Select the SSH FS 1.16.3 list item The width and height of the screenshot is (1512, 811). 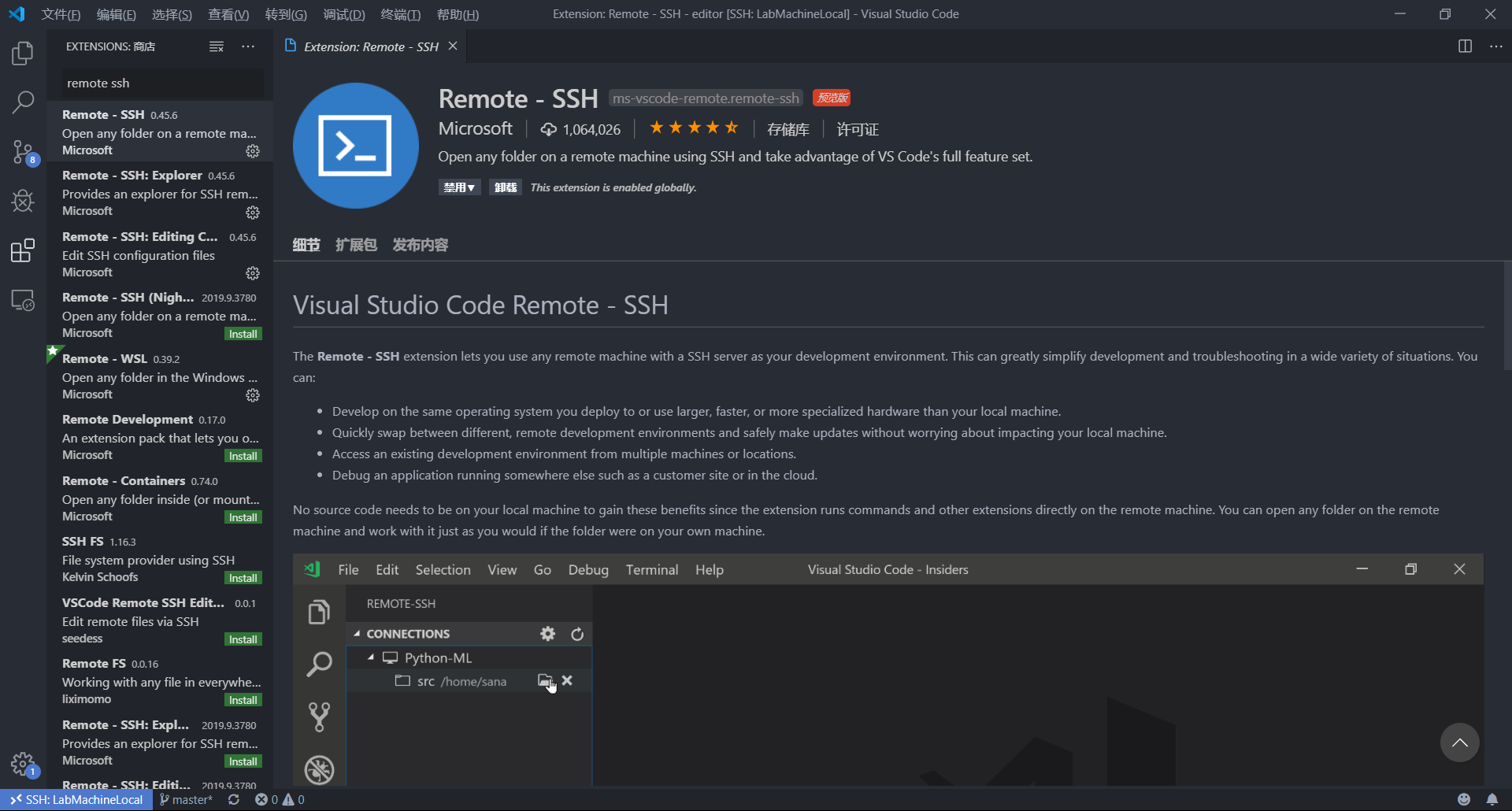[x=160, y=559]
